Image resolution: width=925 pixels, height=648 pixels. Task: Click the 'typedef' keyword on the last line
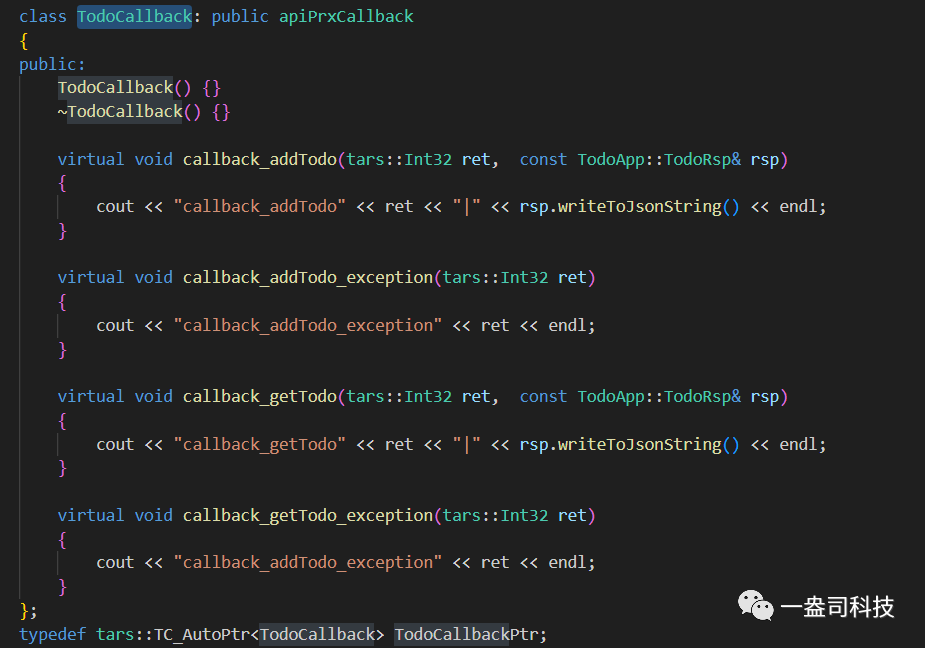coord(53,634)
